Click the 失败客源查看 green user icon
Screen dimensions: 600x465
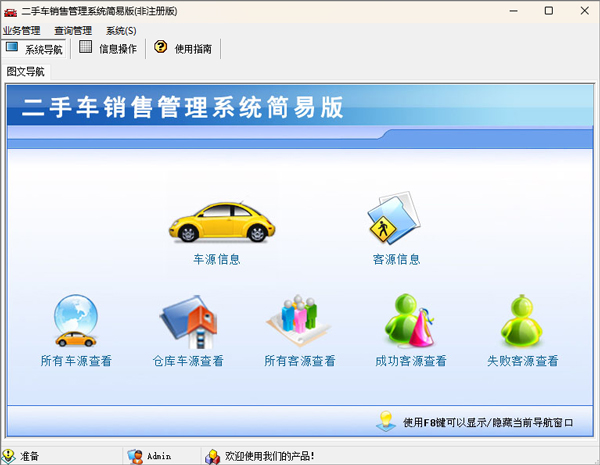(522, 321)
